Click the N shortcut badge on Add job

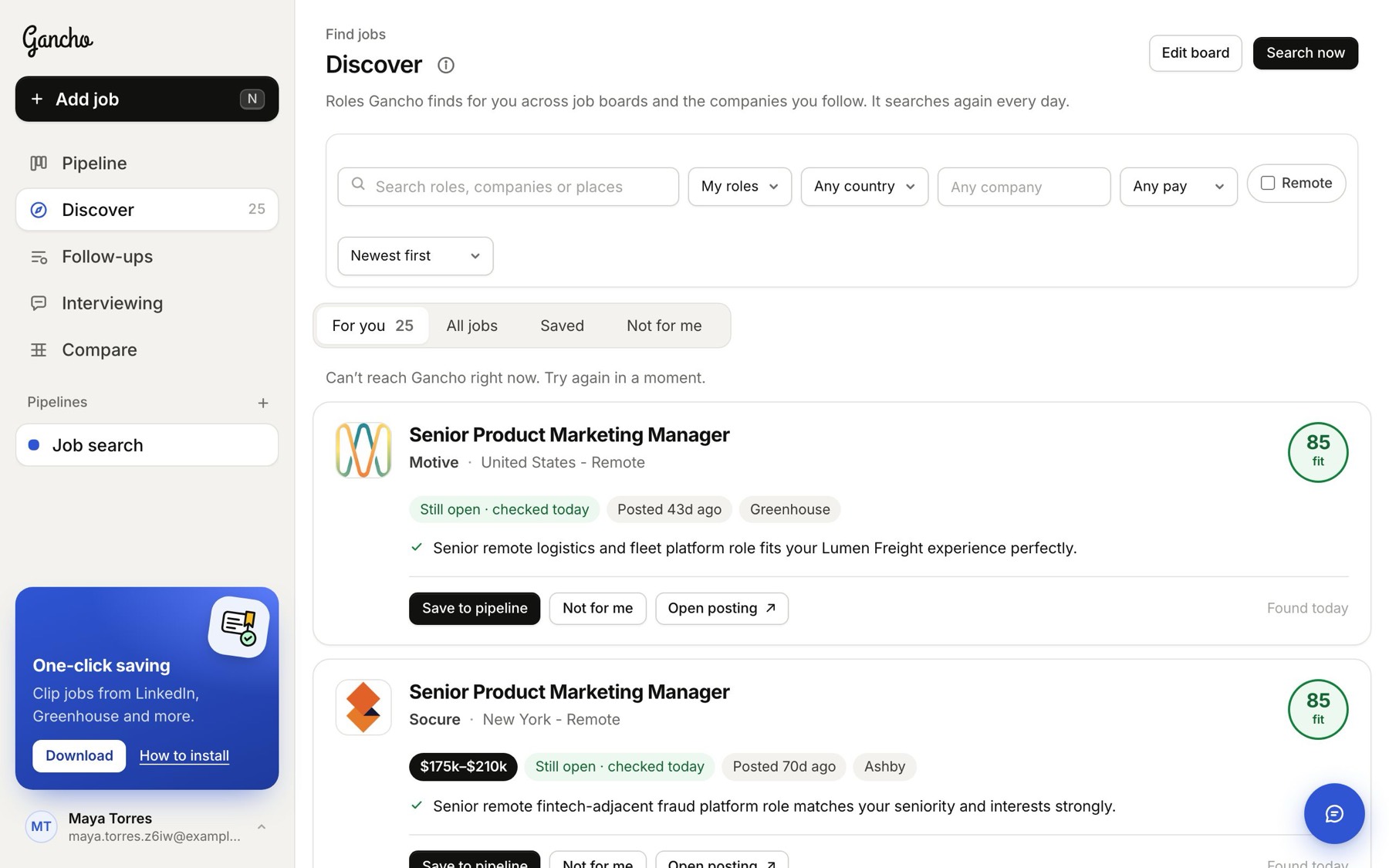(252, 99)
